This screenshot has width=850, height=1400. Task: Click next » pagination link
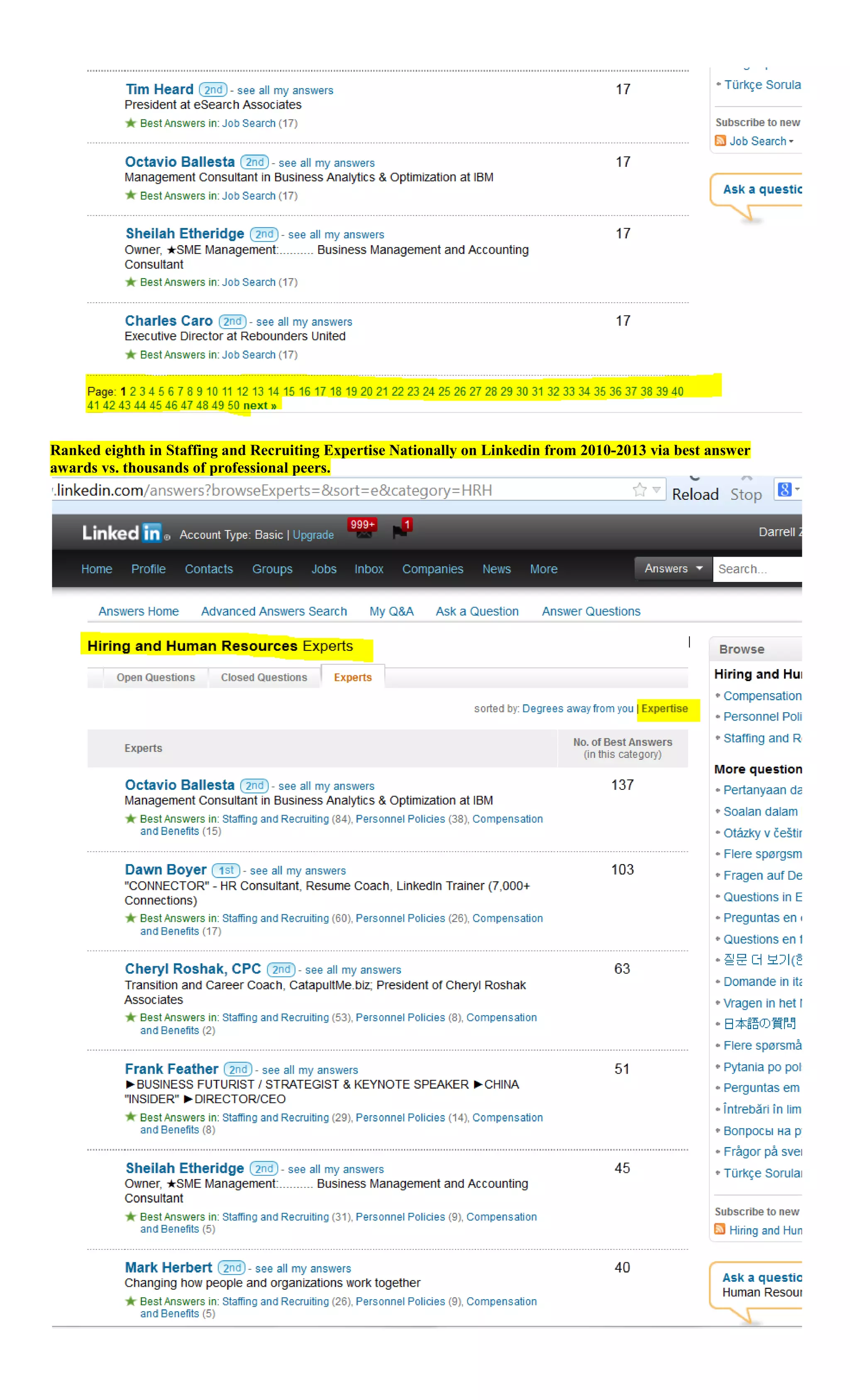[x=260, y=405]
